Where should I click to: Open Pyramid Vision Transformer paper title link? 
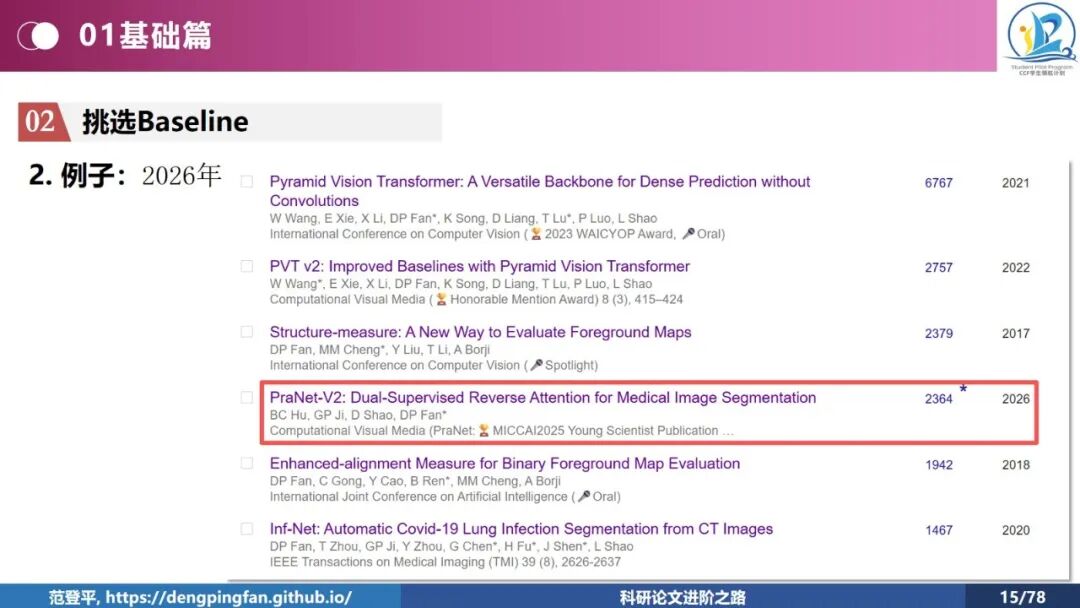pos(540,191)
